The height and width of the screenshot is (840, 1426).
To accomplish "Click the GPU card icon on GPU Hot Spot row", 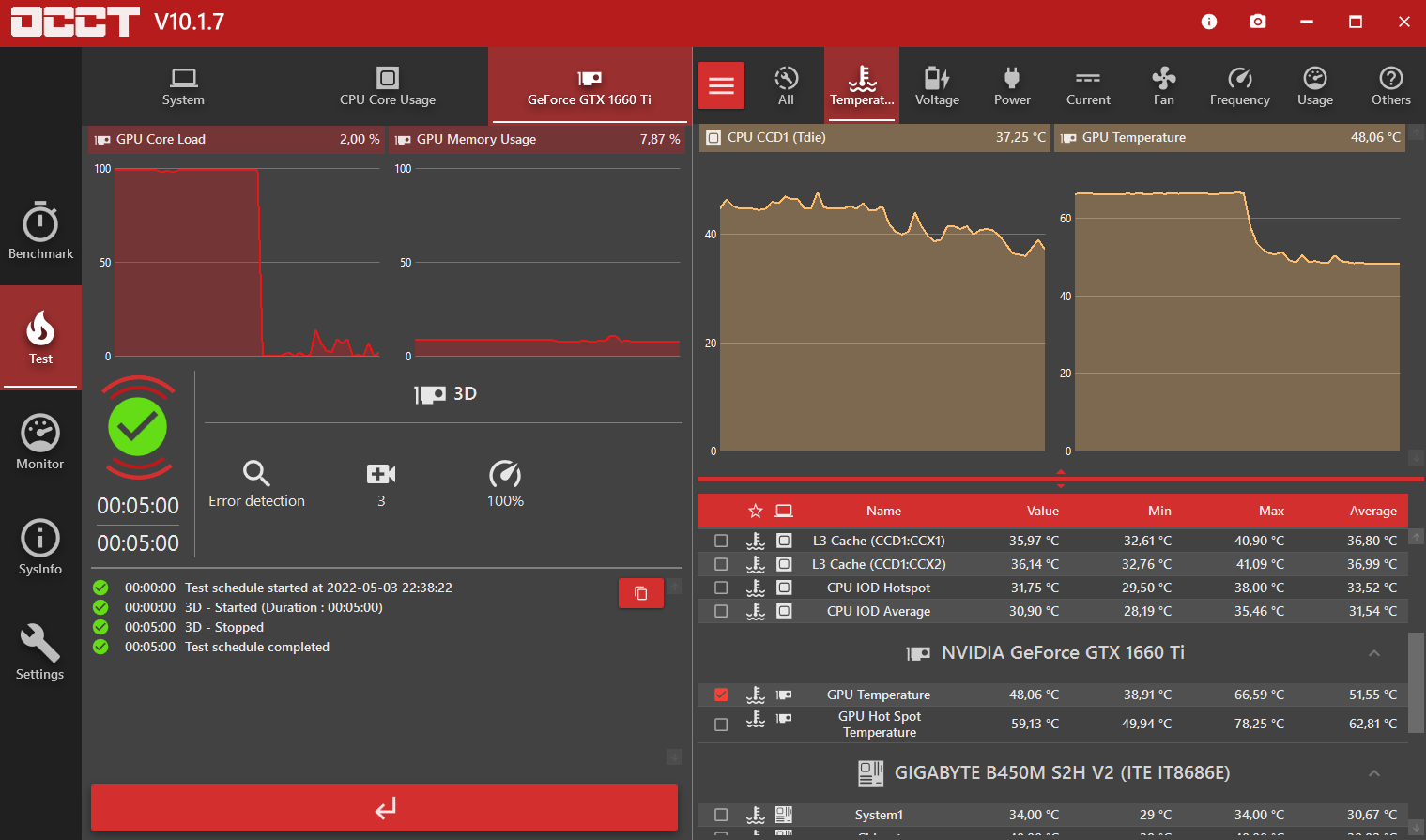I will (784, 719).
